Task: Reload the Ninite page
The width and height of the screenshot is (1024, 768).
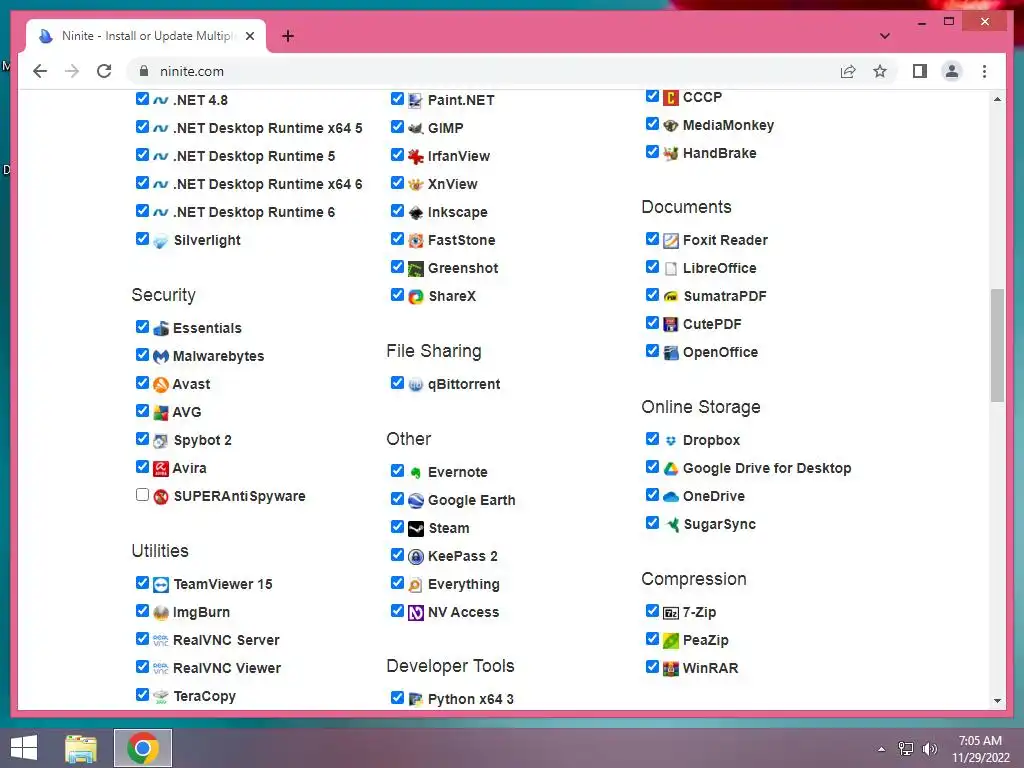Action: pos(104,71)
